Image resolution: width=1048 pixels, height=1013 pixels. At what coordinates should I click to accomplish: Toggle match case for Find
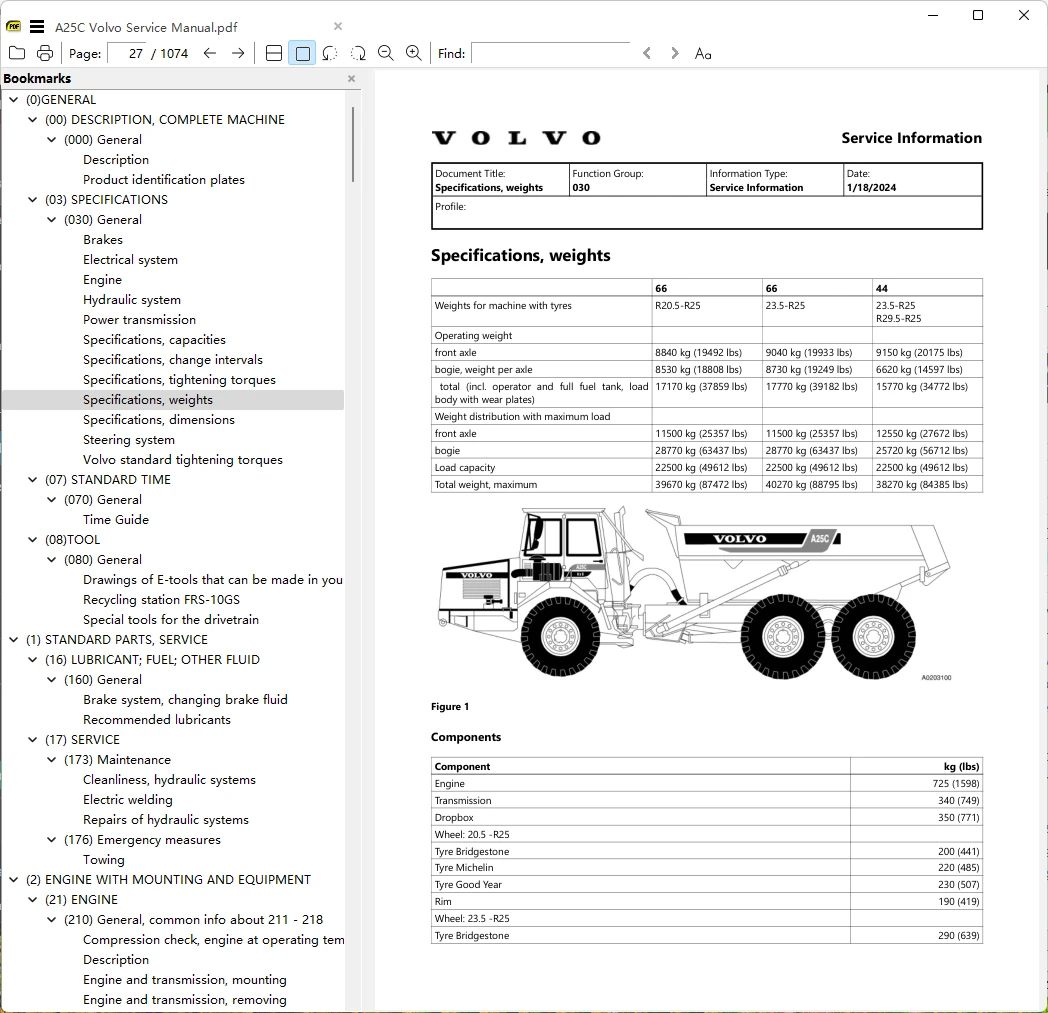coord(702,53)
